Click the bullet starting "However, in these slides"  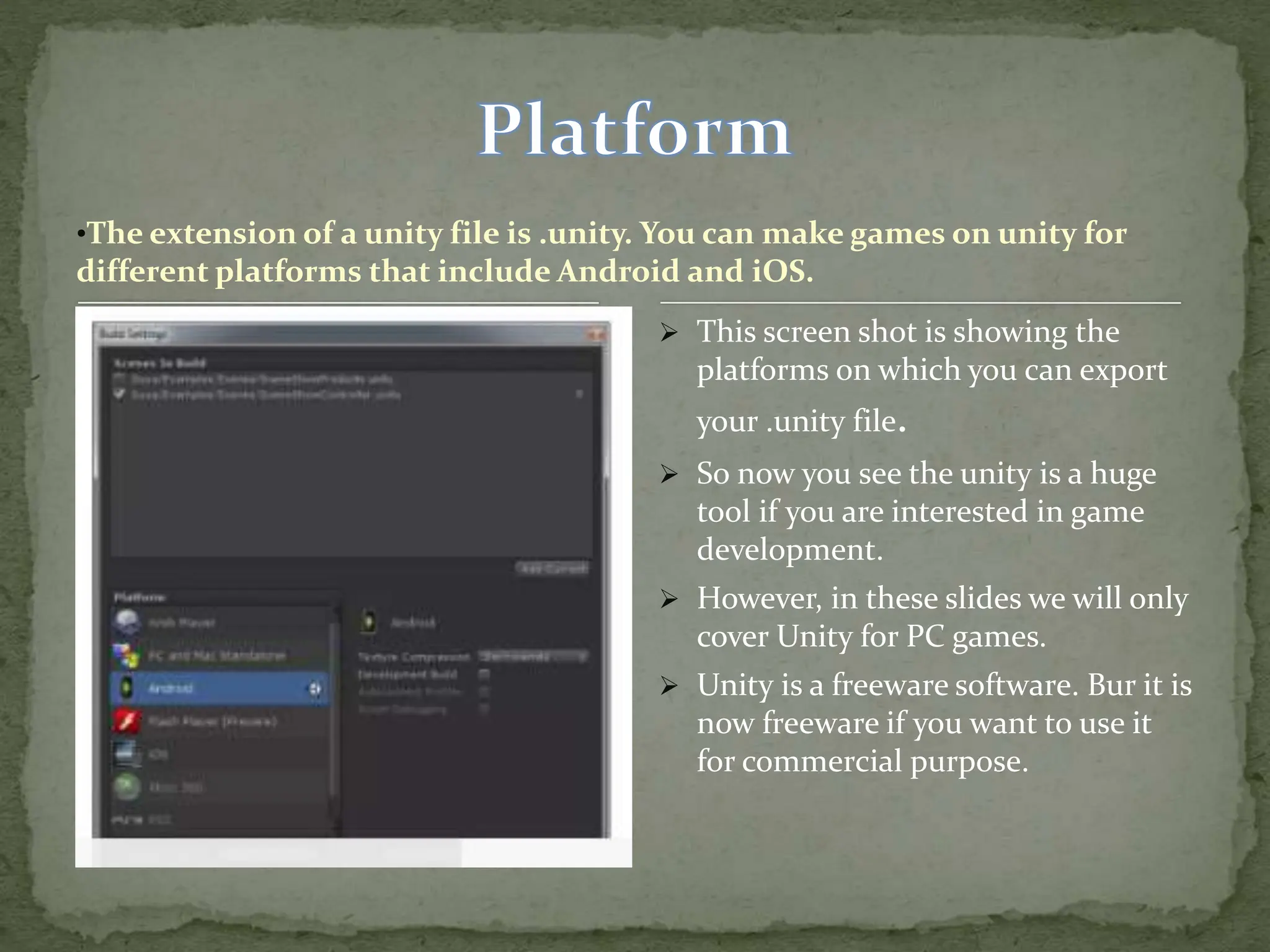(x=943, y=617)
